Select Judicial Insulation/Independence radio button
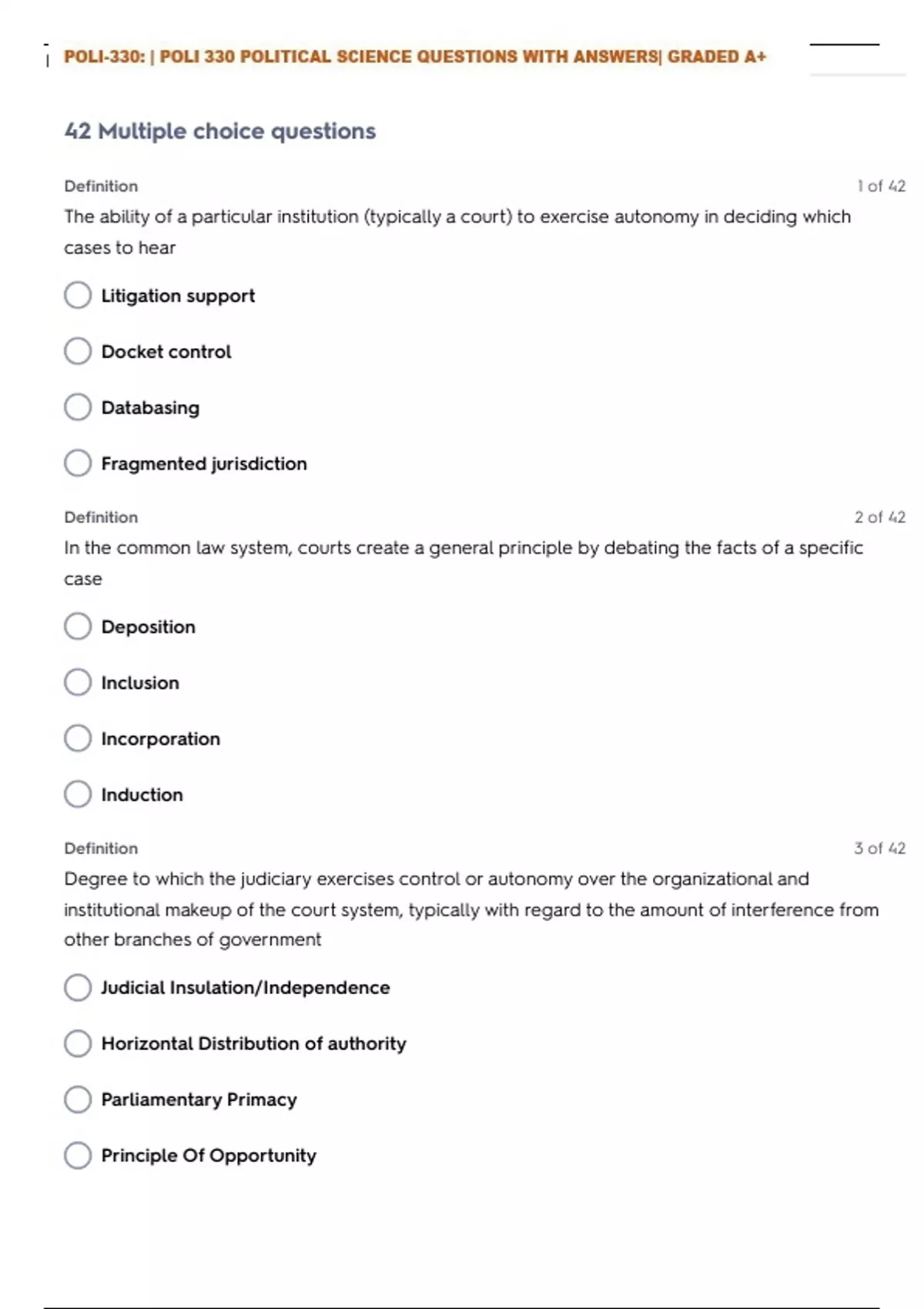 78,987
